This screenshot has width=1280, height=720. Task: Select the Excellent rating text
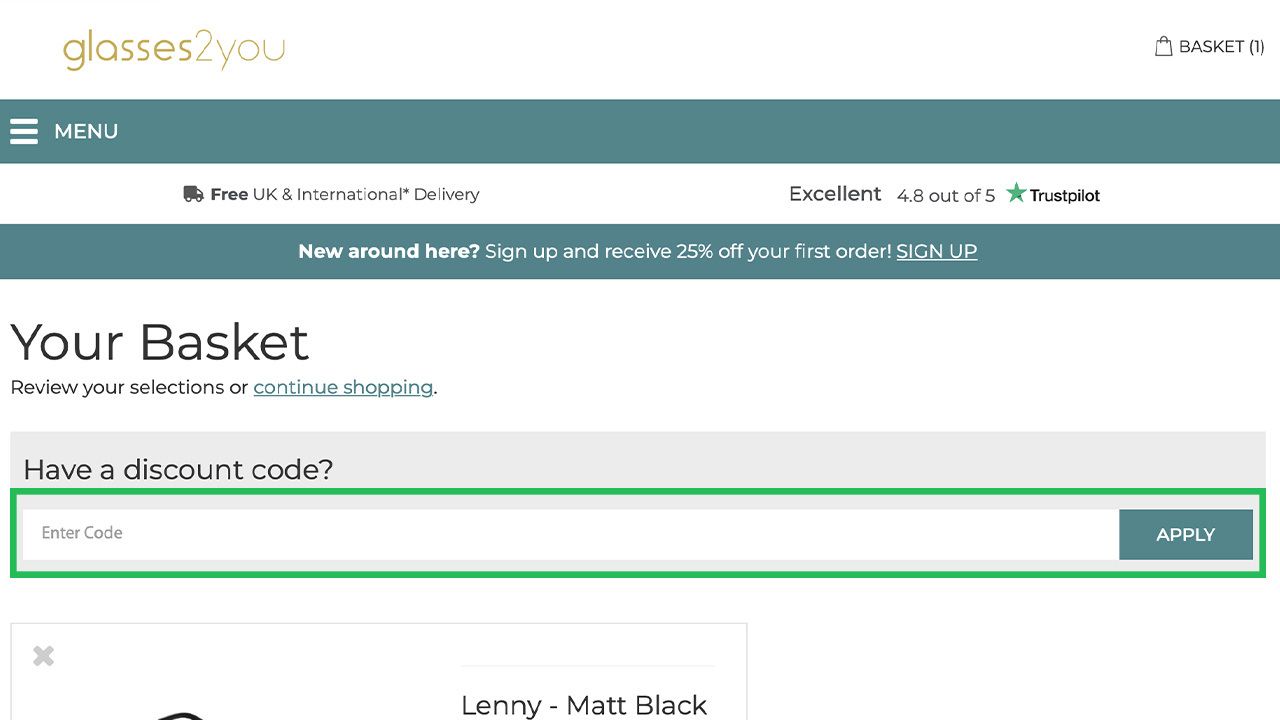835,194
